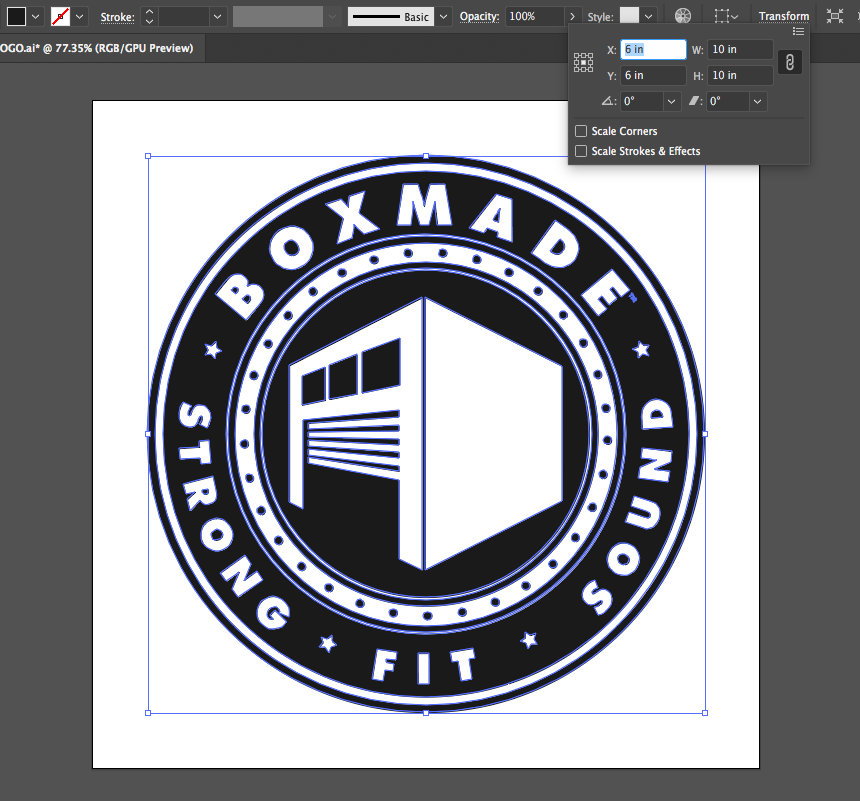Enable the Scale Corners checkbox

[x=581, y=131]
